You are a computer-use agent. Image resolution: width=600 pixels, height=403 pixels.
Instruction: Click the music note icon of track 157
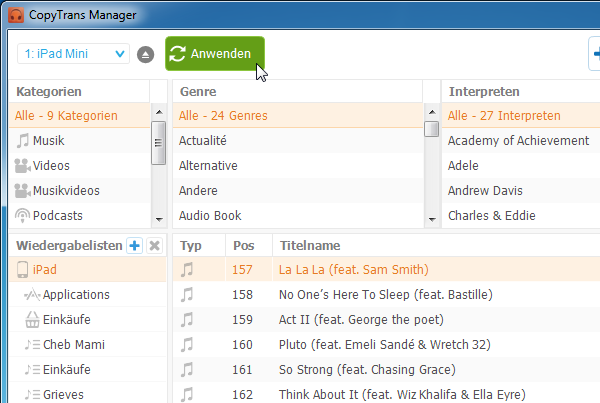187,269
